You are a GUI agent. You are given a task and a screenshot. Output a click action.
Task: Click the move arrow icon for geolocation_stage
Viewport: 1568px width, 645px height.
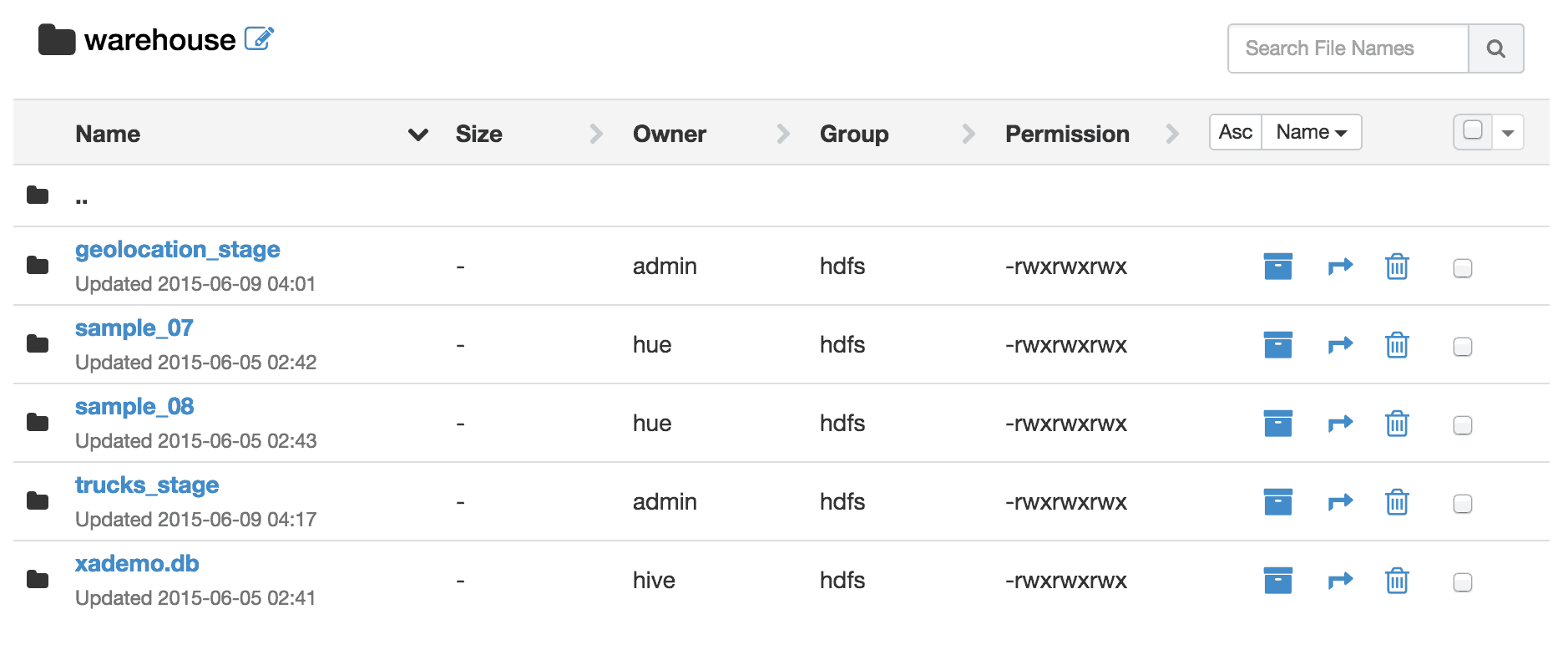[x=1340, y=267]
